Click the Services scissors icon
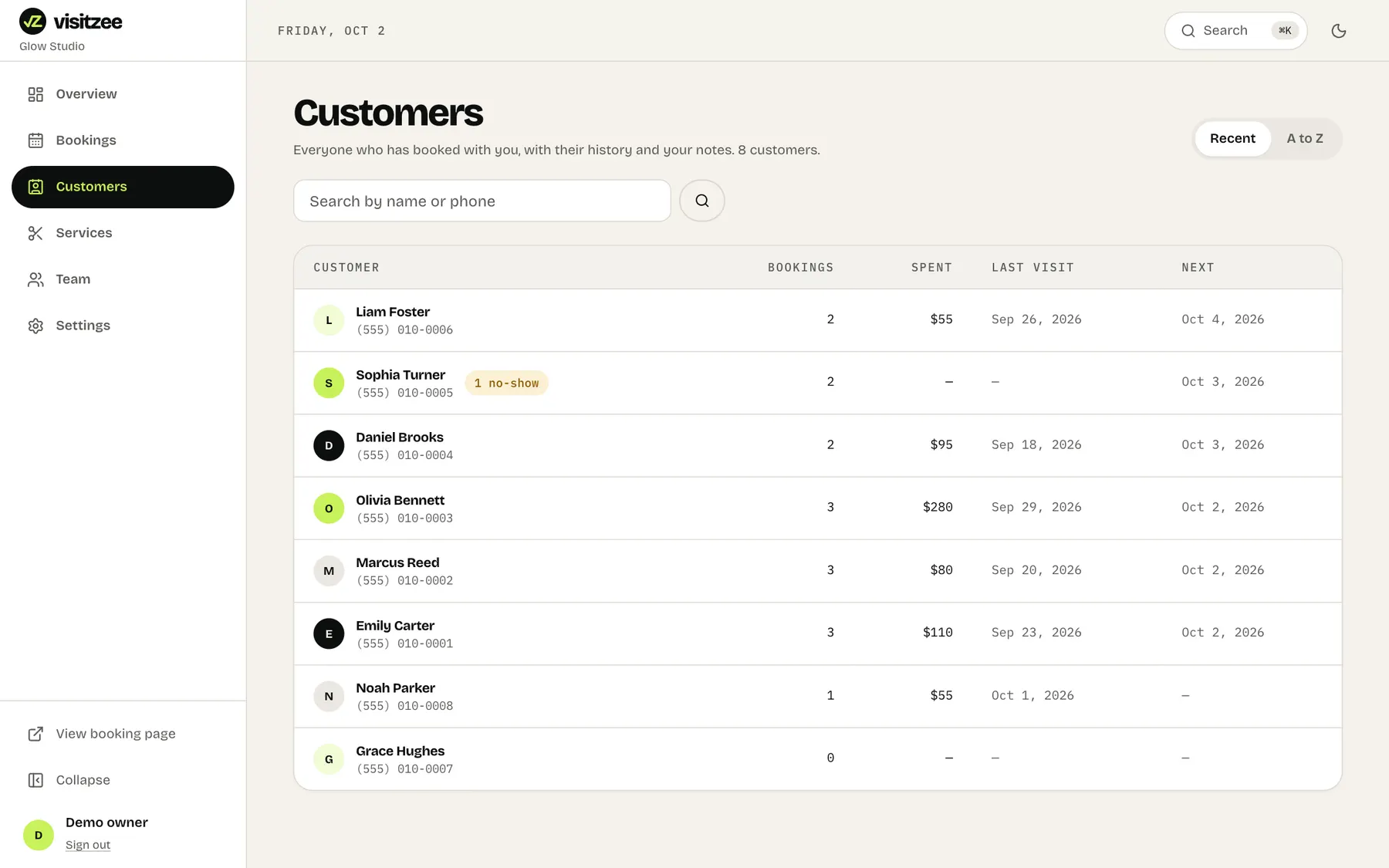 pyautogui.click(x=35, y=233)
